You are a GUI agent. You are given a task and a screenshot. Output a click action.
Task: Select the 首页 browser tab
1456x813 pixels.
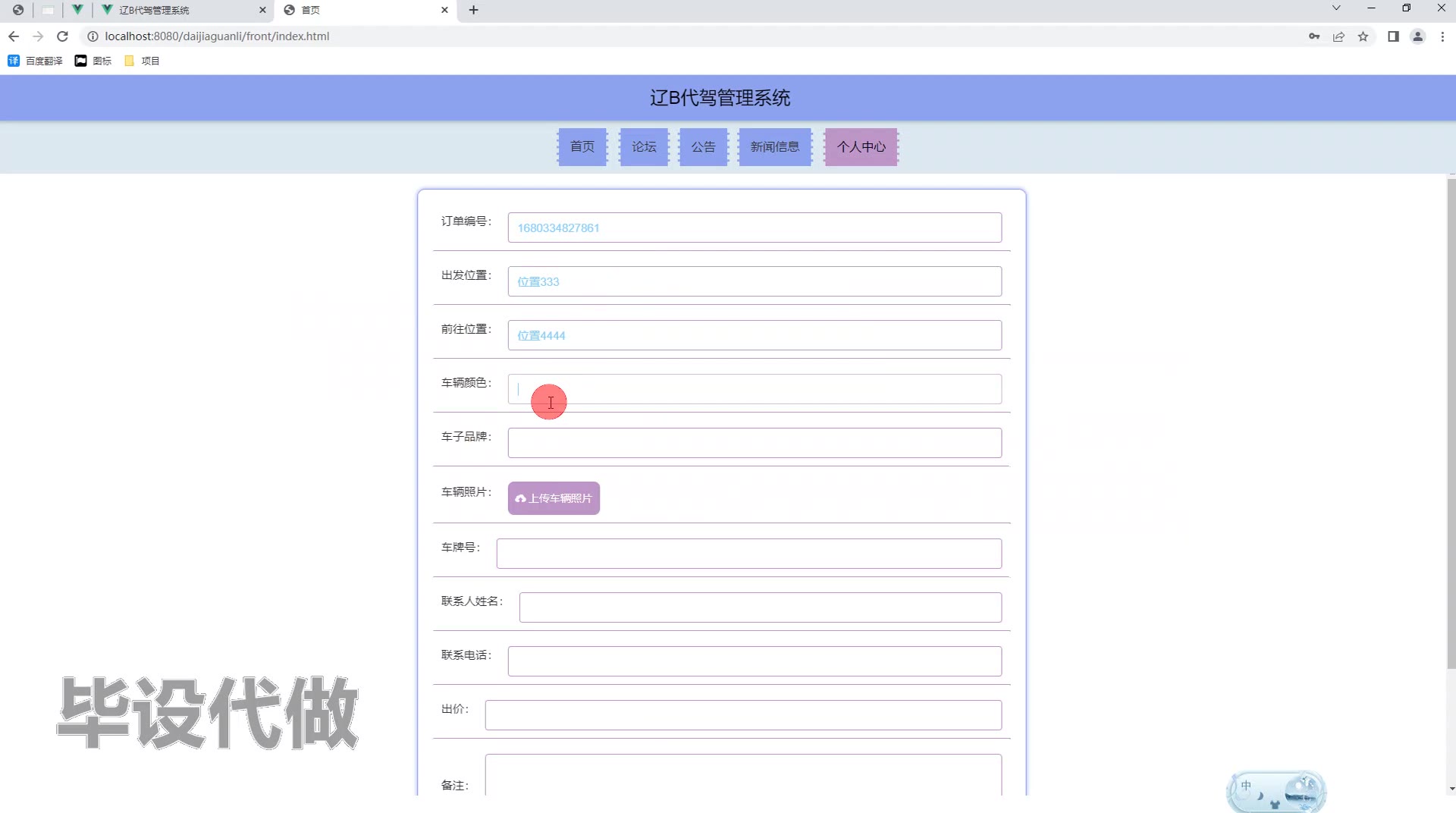366,10
